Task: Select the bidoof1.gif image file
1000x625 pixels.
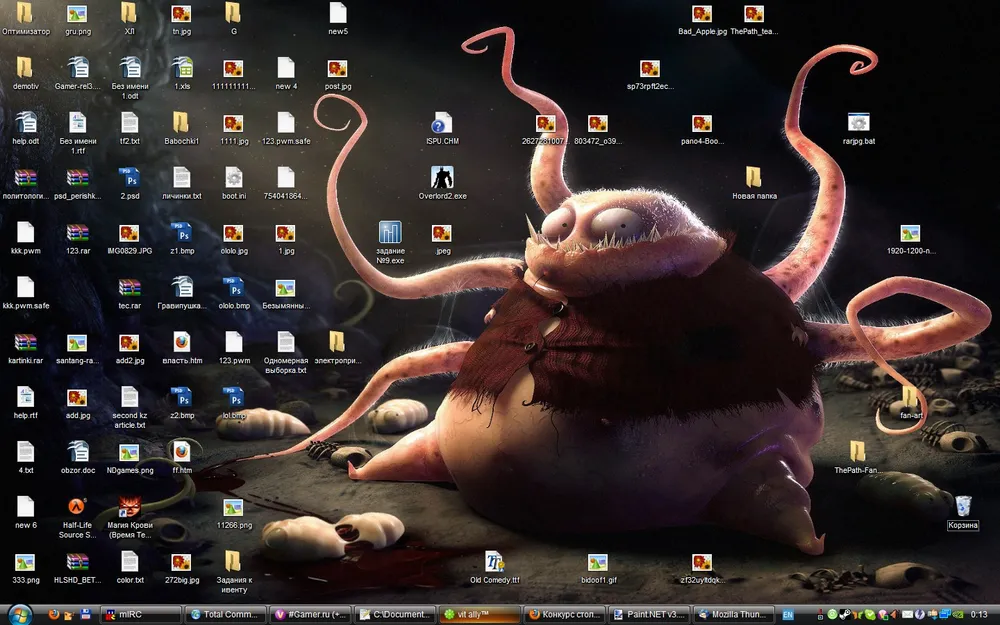Action: coord(598,562)
